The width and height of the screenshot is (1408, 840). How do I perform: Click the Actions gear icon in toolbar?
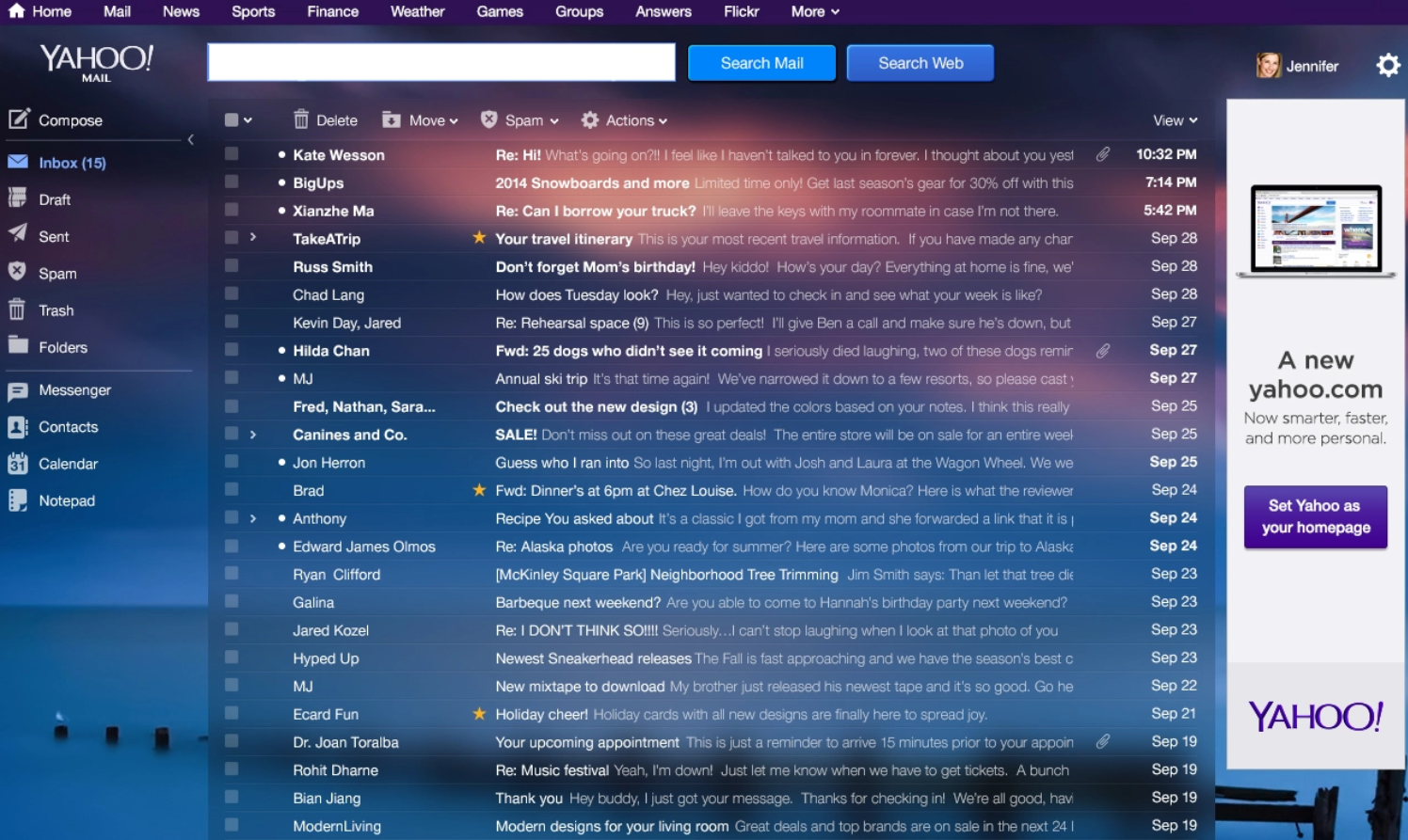pyautogui.click(x=590, y=119)
